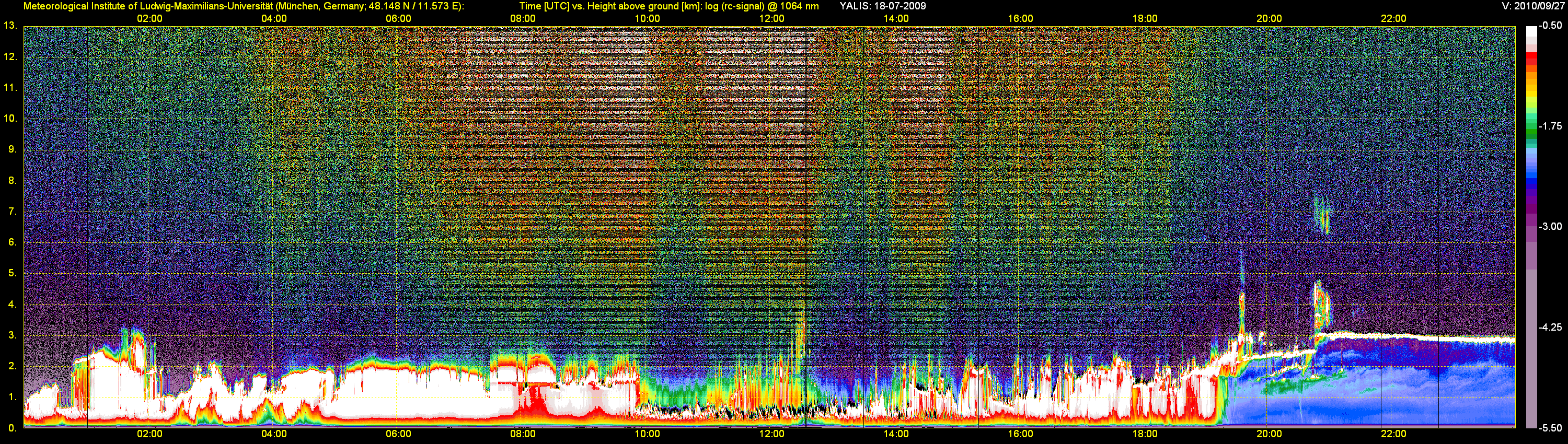This screenshot has width=1568, height=444.
Task: Click the Meteorological Institute of Ludwig-Maximilians-Universität title text
Action: click(244, 6)
